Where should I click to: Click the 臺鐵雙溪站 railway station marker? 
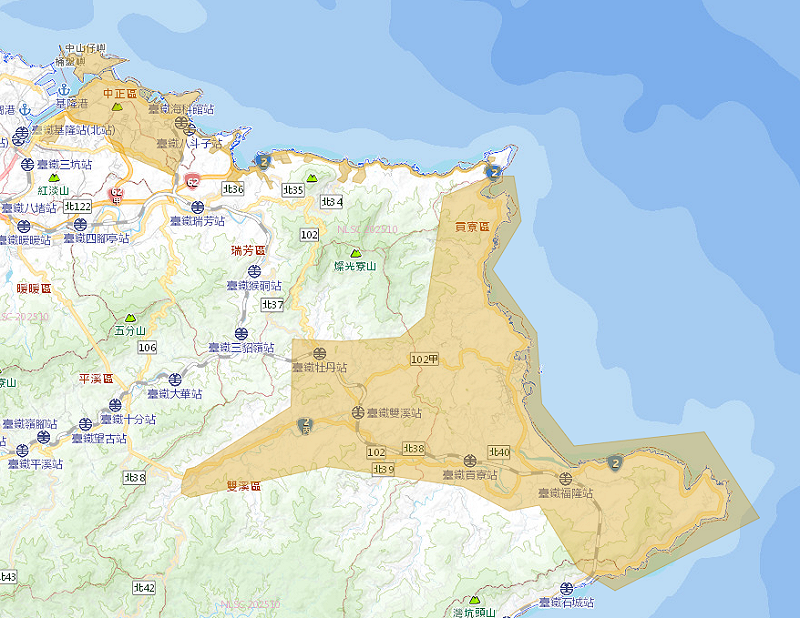tap(356, 412)
